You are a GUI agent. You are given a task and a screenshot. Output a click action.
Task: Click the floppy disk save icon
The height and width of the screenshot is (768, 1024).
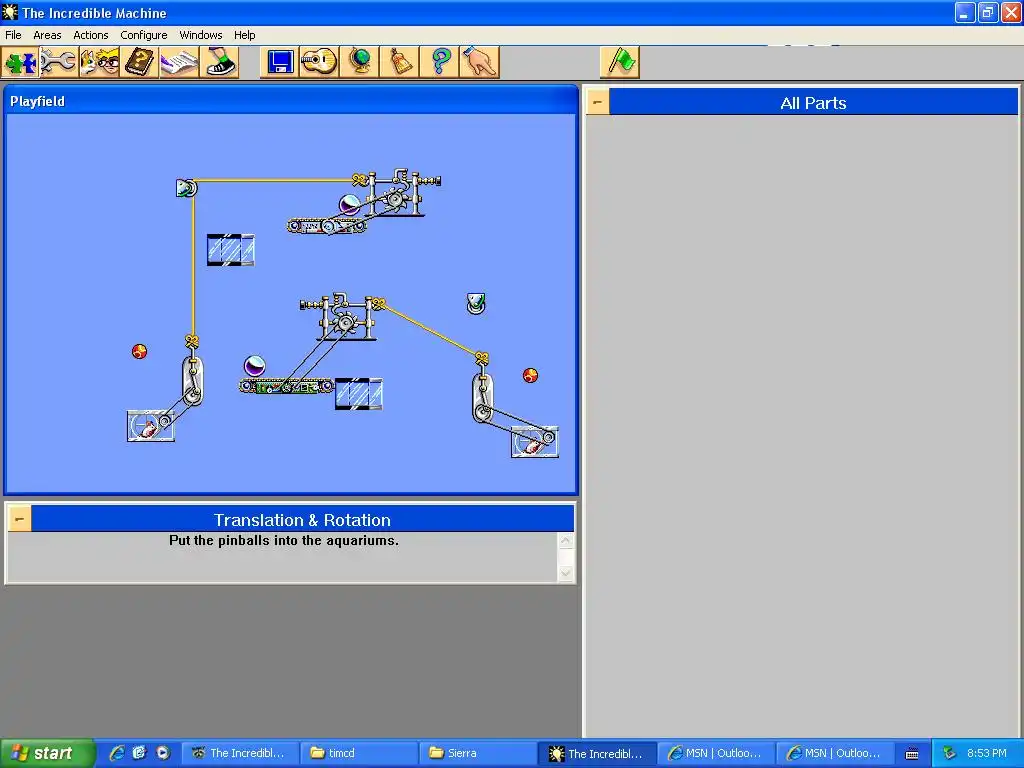click(280, 63)
